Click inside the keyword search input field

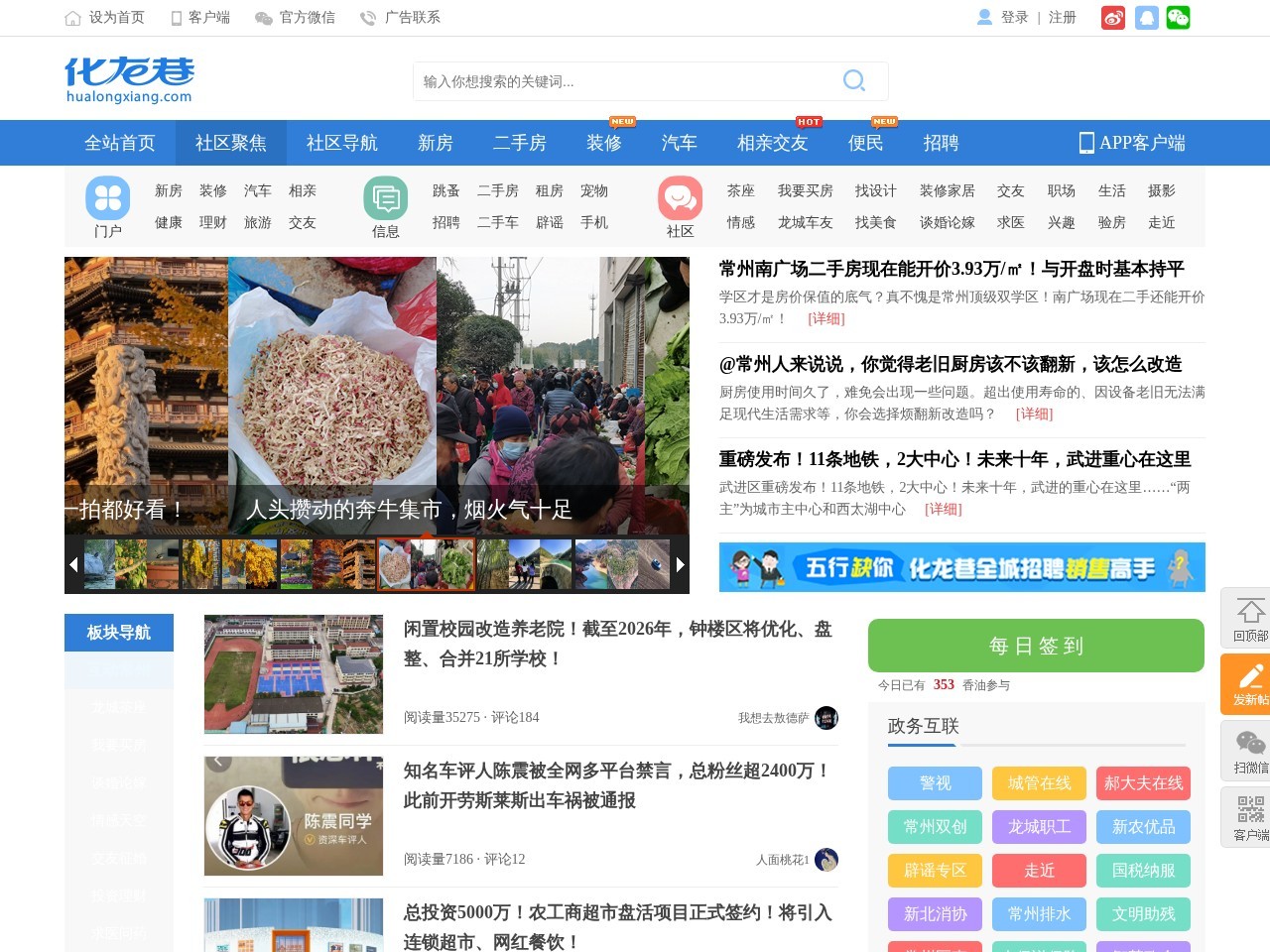click(615, 80)
